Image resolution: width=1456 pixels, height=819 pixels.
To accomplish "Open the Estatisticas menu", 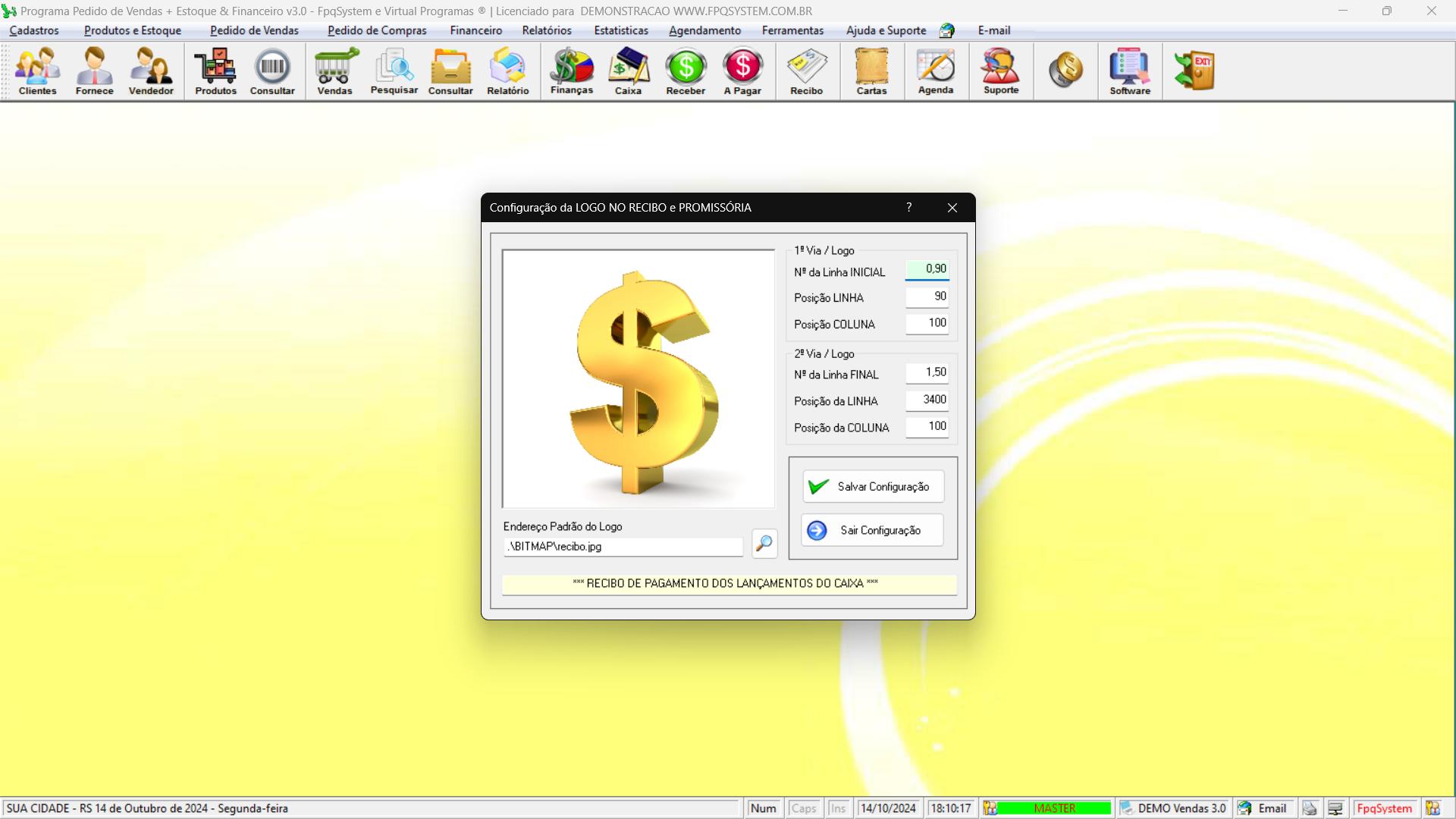I will [x=621, y=30].
